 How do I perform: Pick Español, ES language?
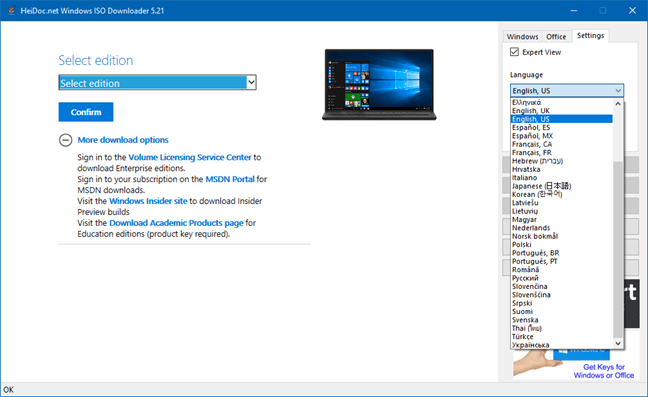pyautogui.click(x=561, y=128)
